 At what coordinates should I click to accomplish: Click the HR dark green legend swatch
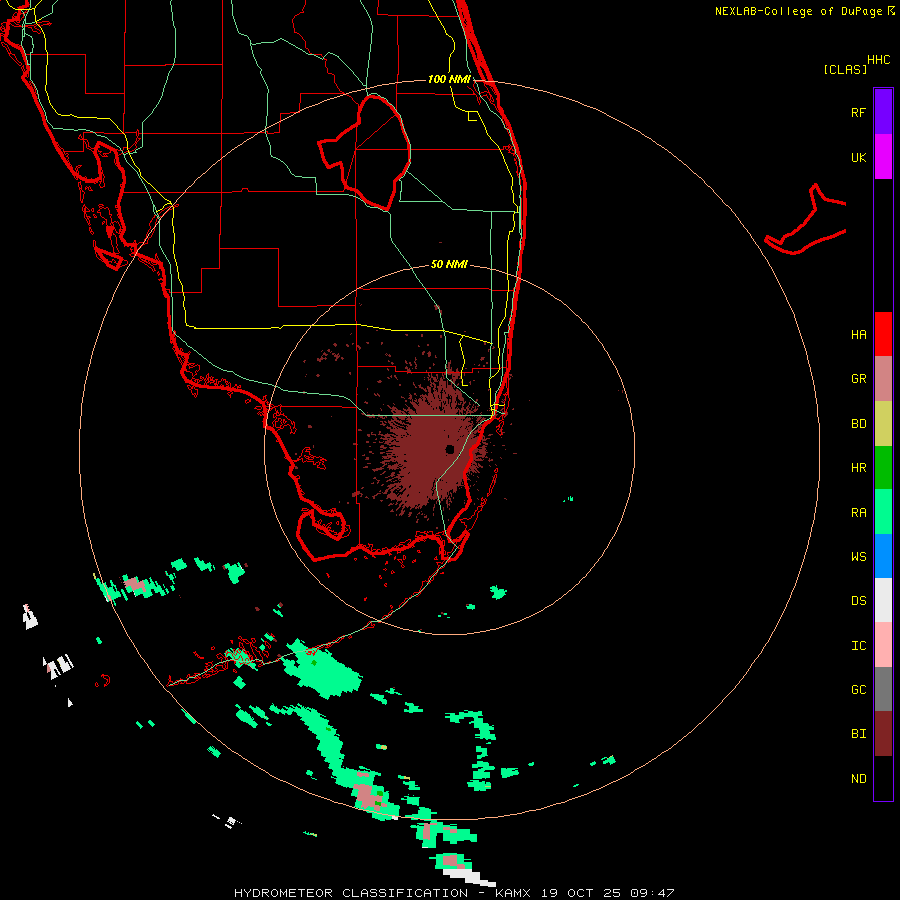(883, 467)
